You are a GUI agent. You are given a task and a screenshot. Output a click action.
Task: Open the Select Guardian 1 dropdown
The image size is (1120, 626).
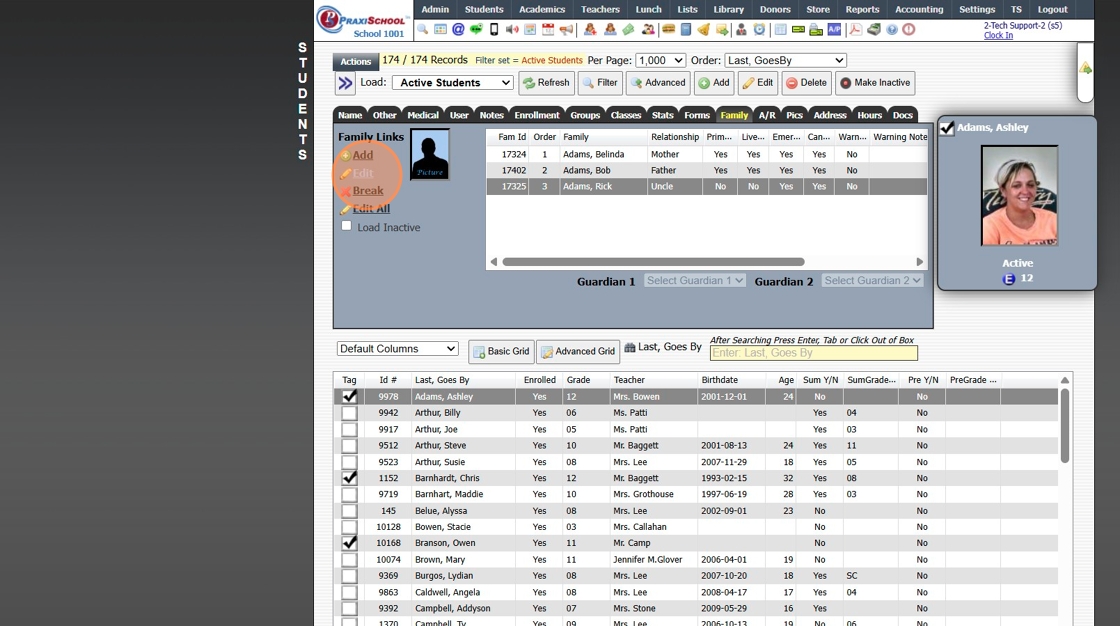(695, 281)
